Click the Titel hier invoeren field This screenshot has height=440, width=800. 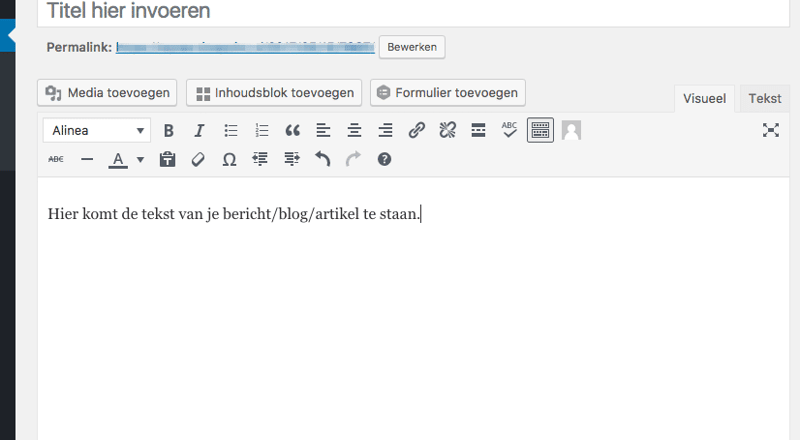(x=413, y=11)
